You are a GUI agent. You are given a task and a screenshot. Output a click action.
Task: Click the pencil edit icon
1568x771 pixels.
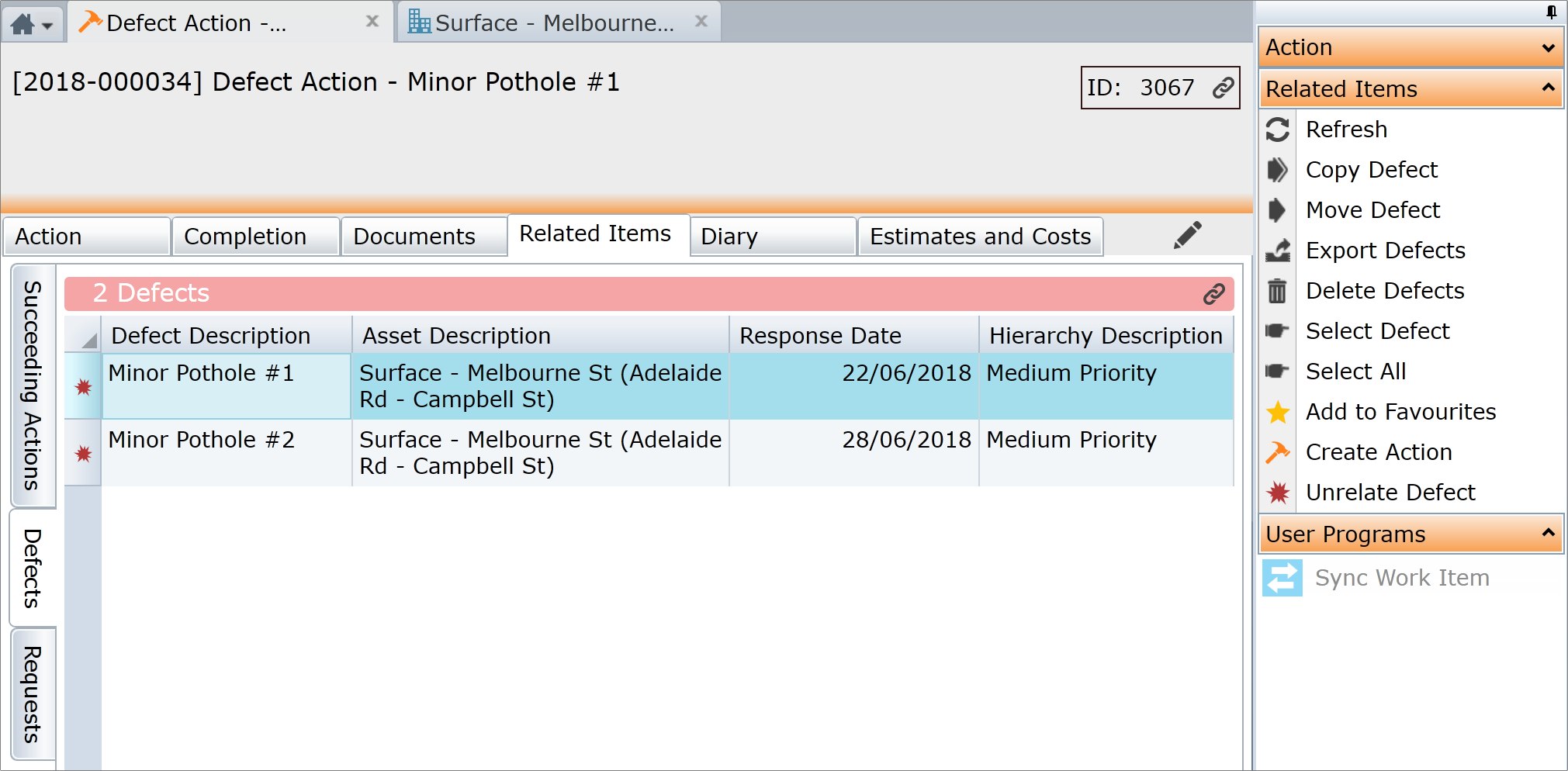1187,235
